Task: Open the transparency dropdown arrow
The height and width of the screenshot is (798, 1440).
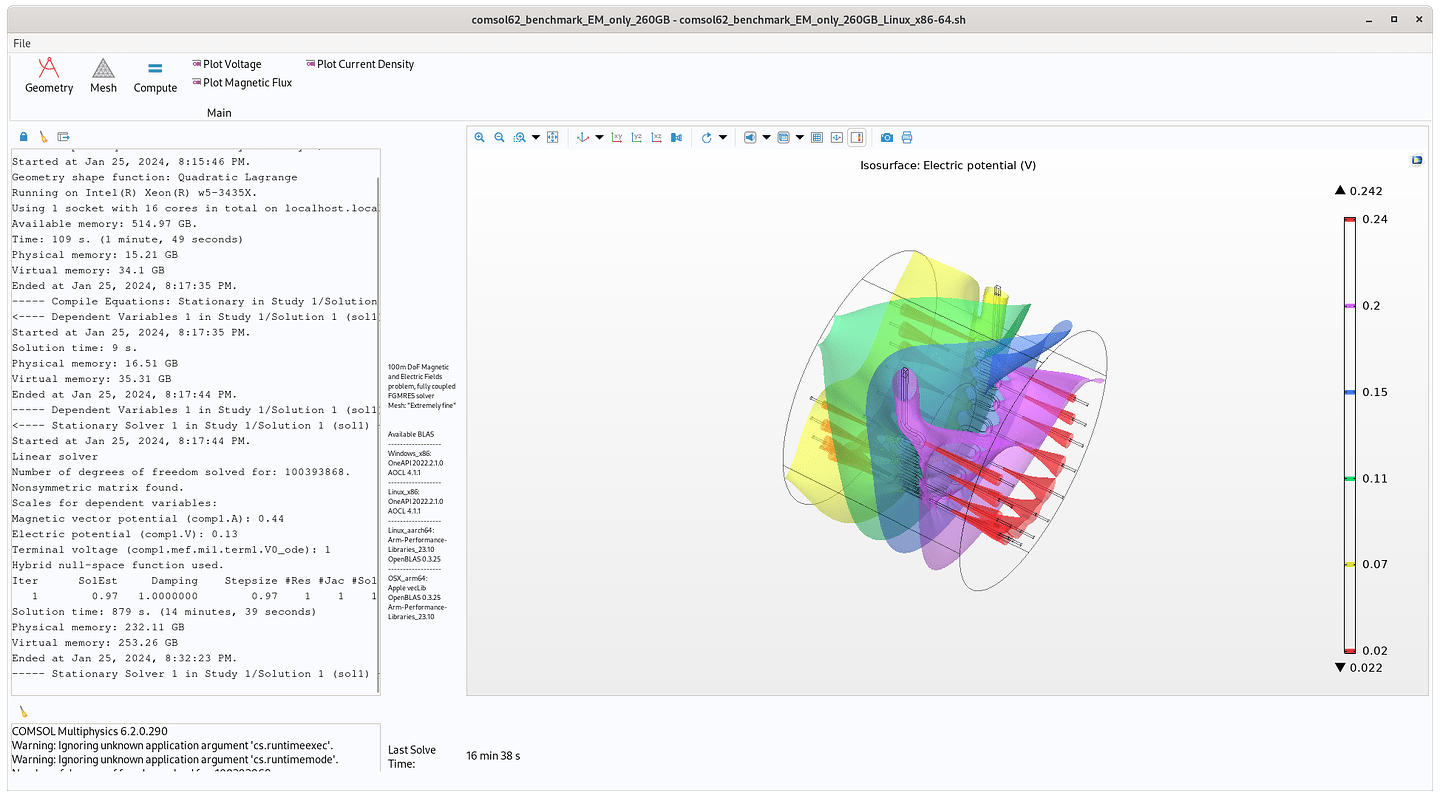Action: point(800,137)
